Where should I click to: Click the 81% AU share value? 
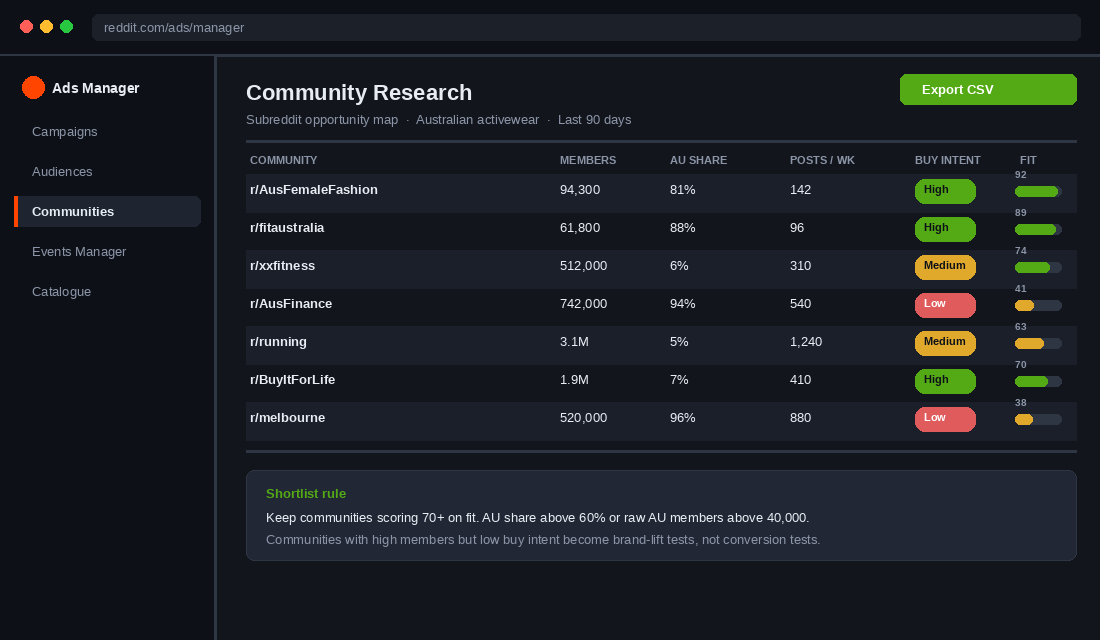coord(683,190)
